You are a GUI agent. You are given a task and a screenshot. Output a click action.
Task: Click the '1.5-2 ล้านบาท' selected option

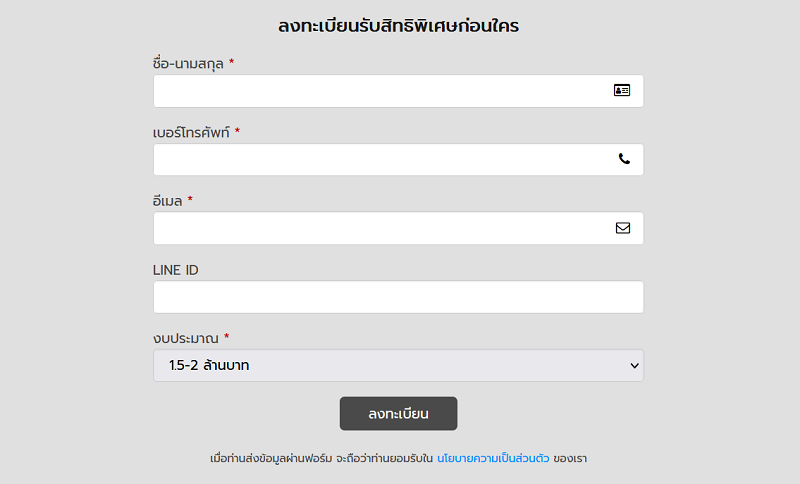tap(210, 366)
